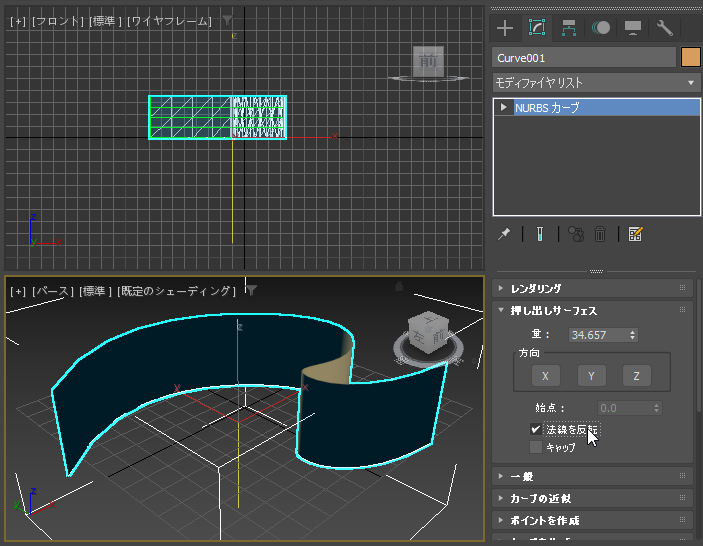Image resolution: width=703 pixels, height=546 pixels.
Task: Open the [パース] viewport view menu
Action: pos(52,291)
